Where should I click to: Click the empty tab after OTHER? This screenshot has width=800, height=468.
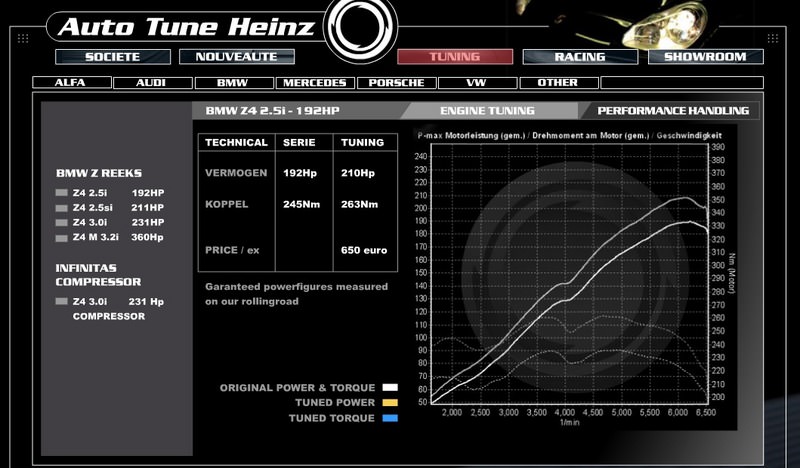(682, 83)
